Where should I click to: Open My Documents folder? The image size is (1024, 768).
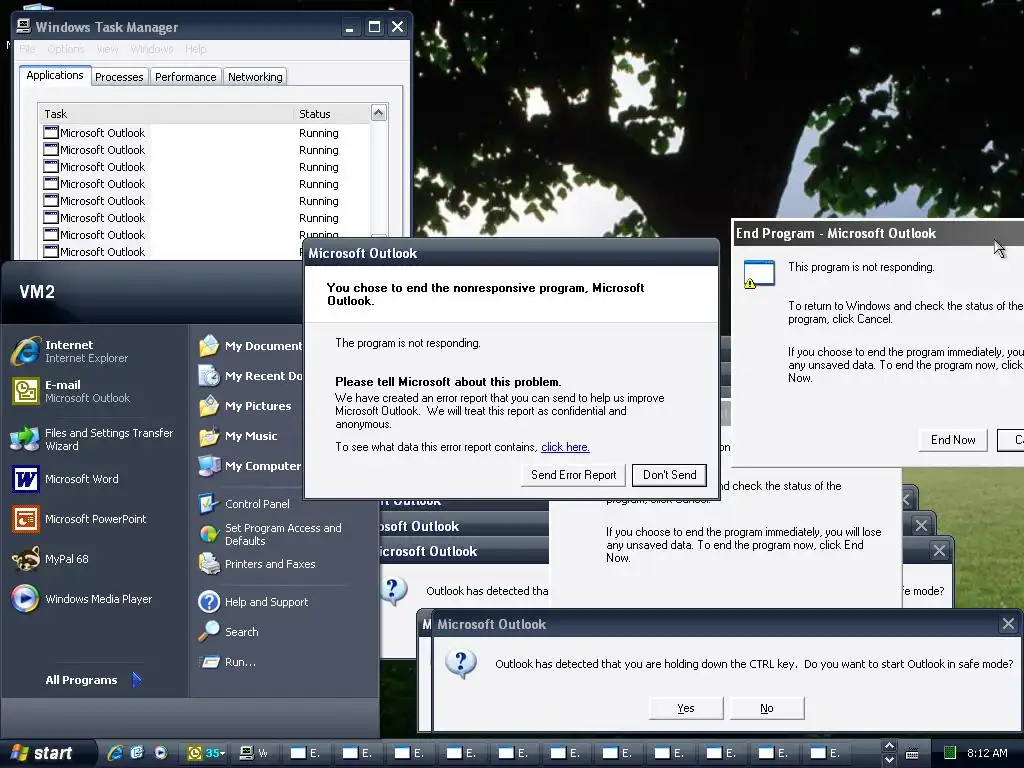[x=250, y=345]
